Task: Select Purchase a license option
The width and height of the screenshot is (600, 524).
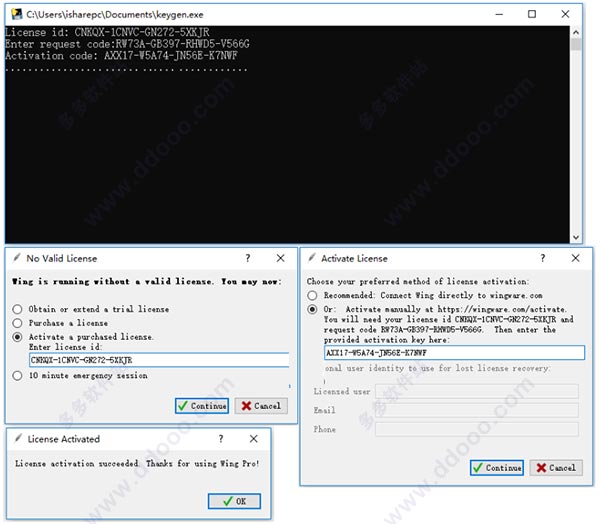Action: [x=17, y=323]
